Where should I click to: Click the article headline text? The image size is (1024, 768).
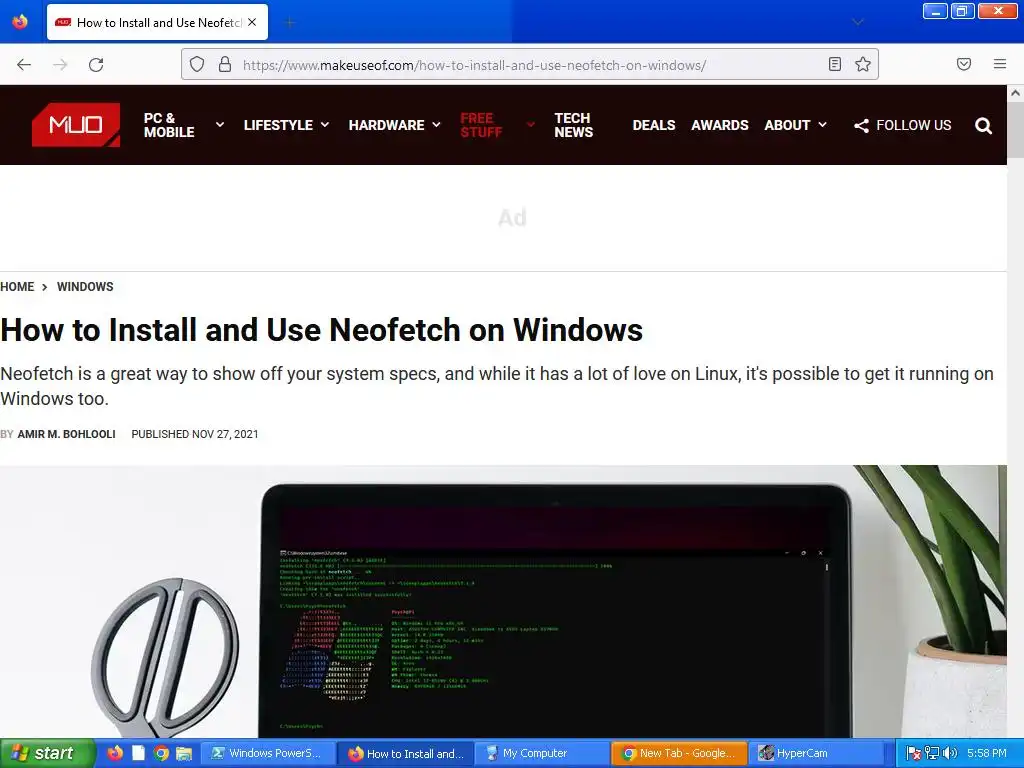pyautogui.click(x=321, y=330)
